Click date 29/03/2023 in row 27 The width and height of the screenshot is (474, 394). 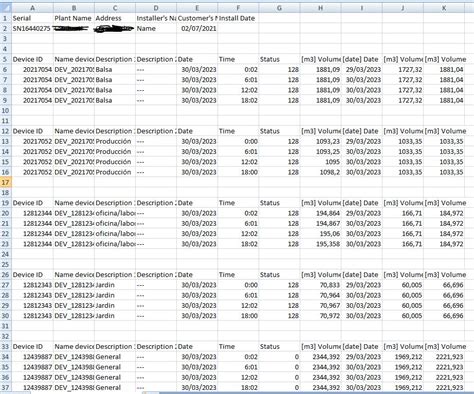[x=363, y=285]
